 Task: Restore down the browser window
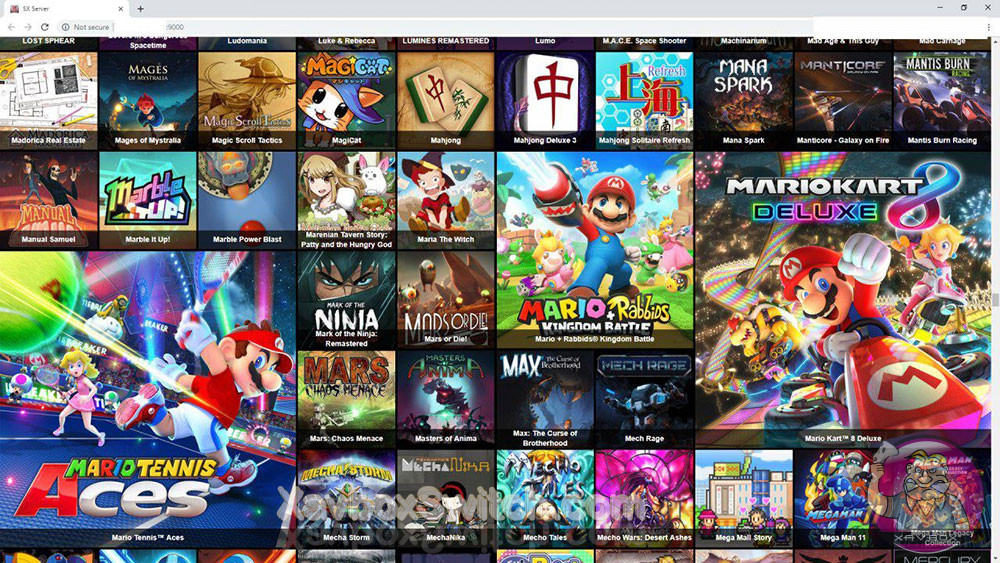[964, 8]
